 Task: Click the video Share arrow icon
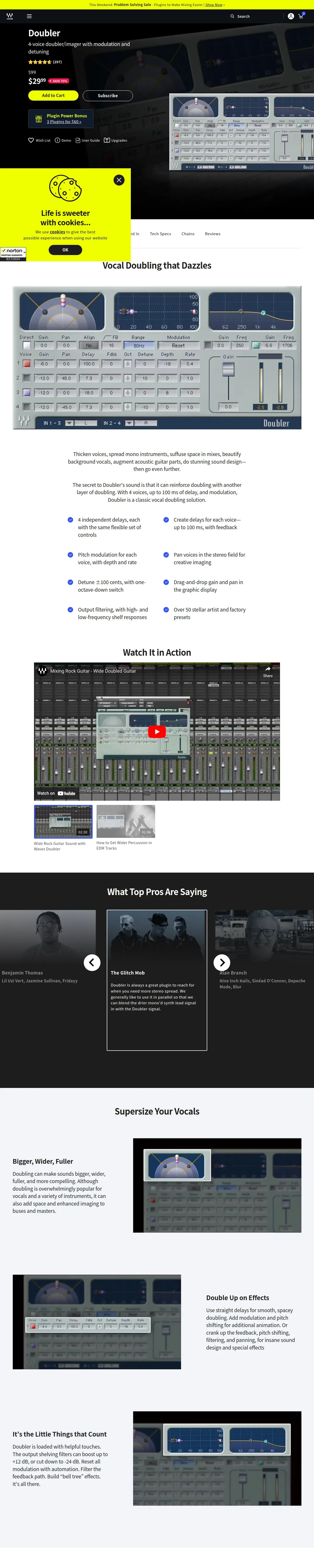[x=268, y=669]
